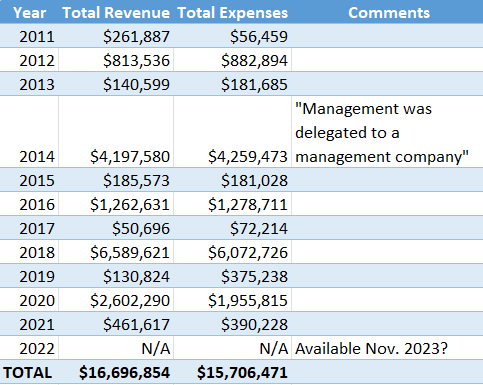Click the TOTAL row label
483x385 pixels.
[29, 372]
